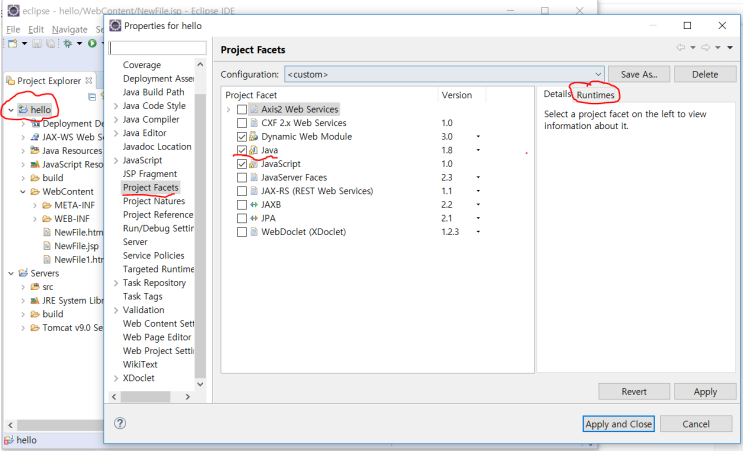Click the Save All toolbar icon

coord(50,44)
